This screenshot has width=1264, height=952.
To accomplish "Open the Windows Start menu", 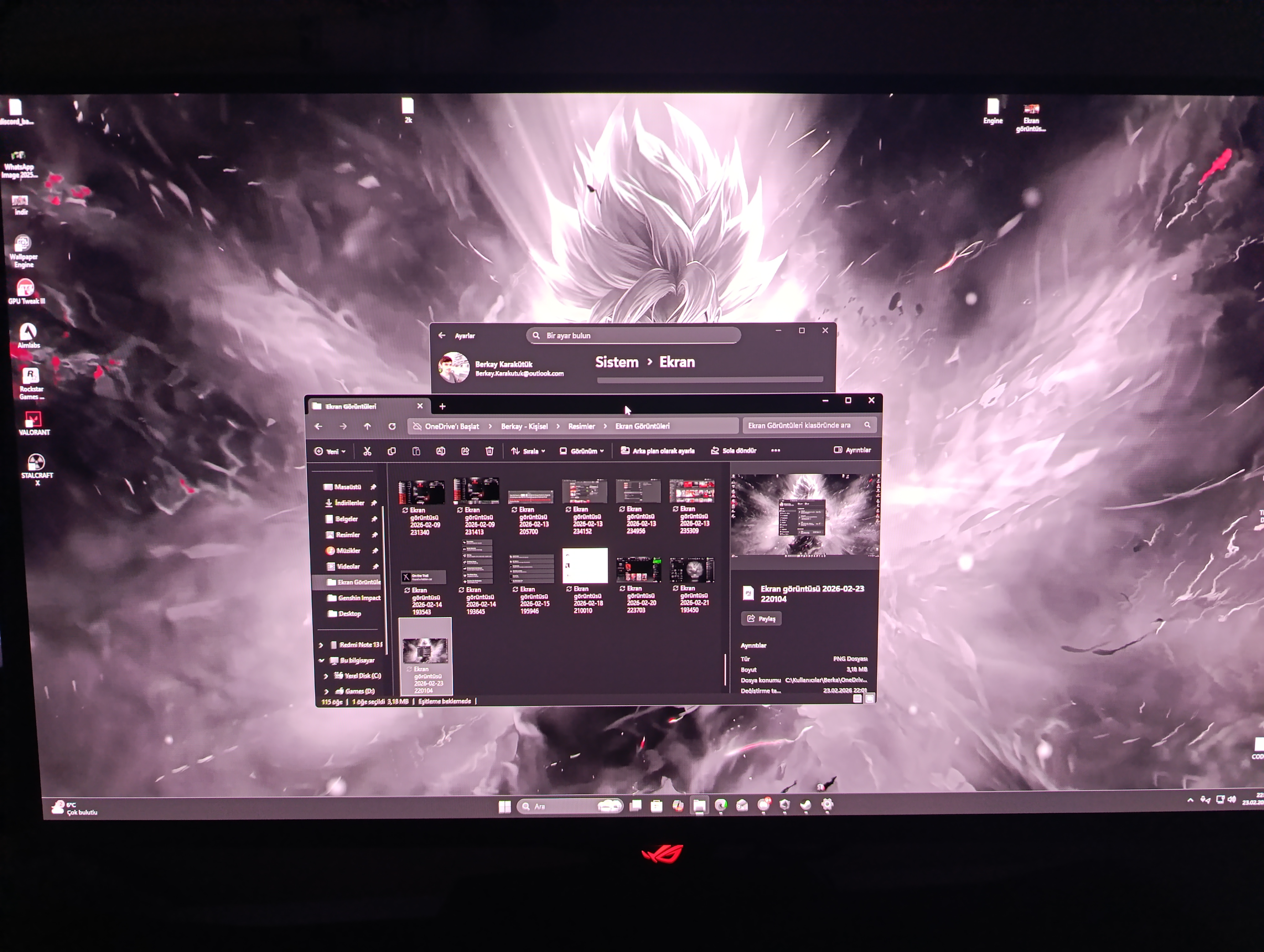I will coord(505,806).
